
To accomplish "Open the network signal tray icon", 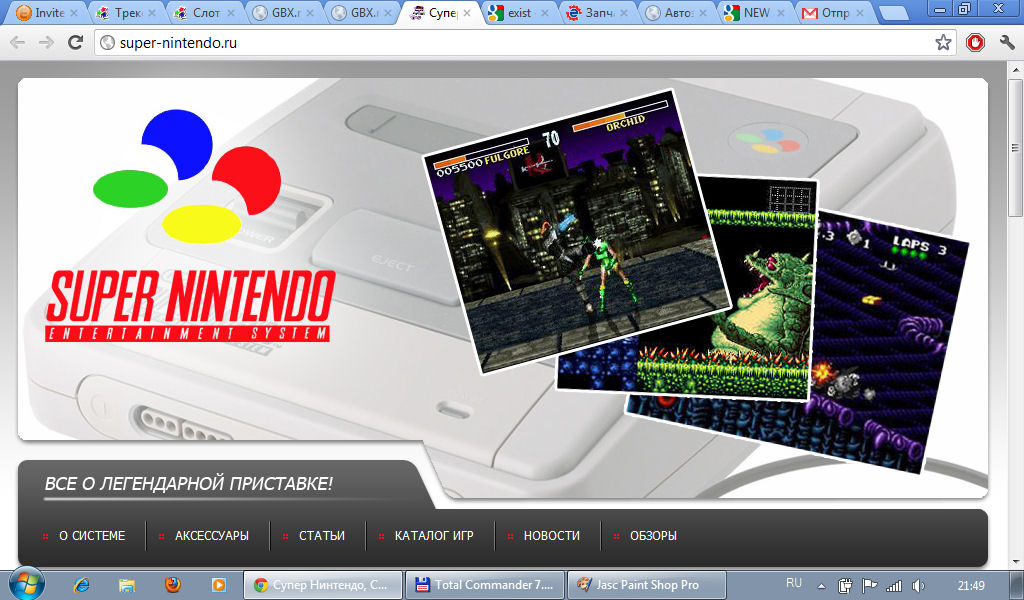I will pos(894,586).
